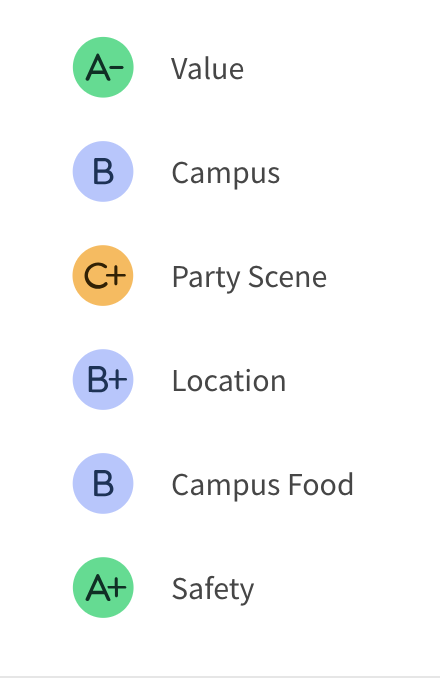Click the A- letter grade text
Screen dimensions: 440x678
pos(105,68)
